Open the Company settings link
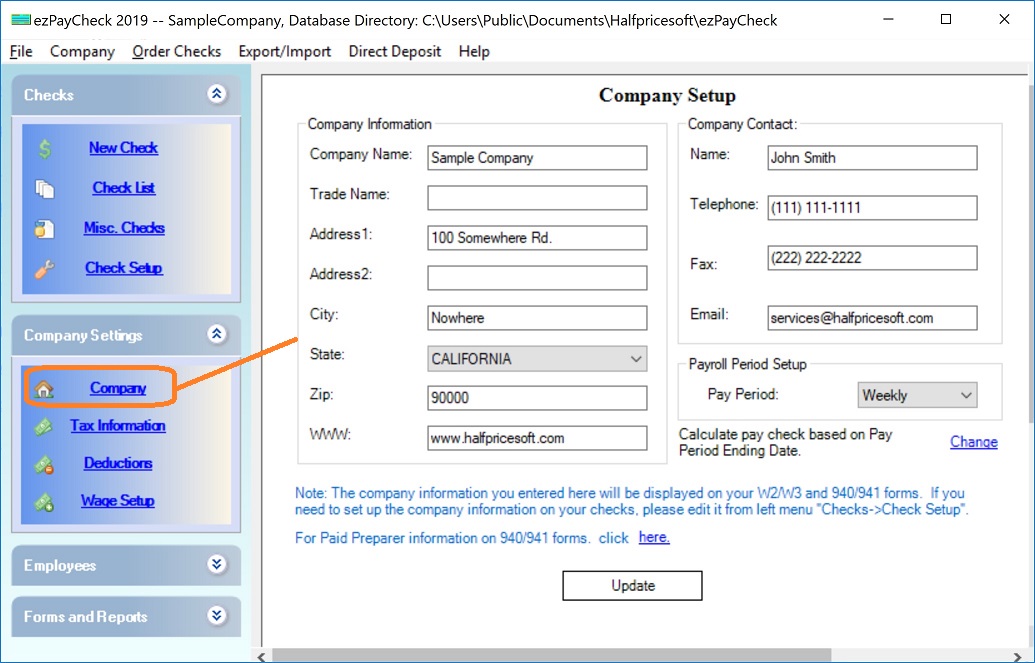 click(x=118, y=388)
